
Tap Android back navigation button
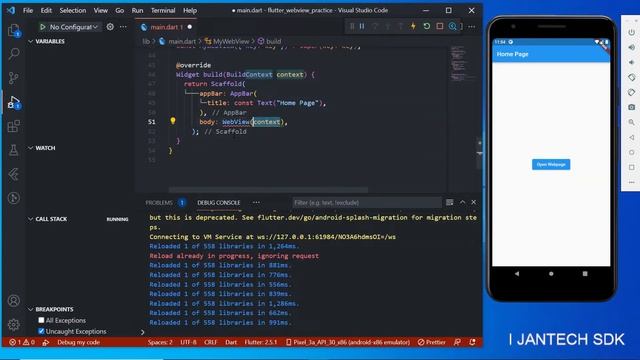[x=517, y=273]
